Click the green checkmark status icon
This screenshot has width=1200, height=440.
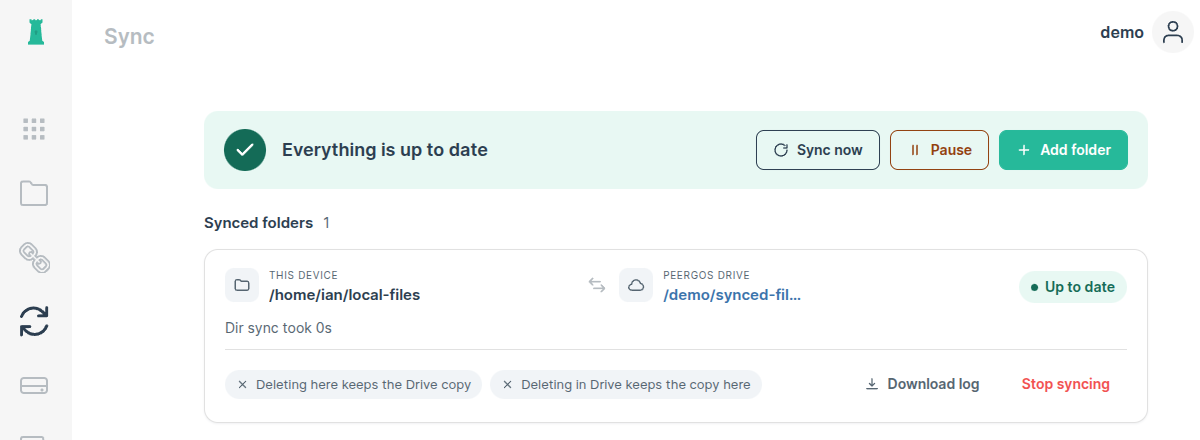245,150
